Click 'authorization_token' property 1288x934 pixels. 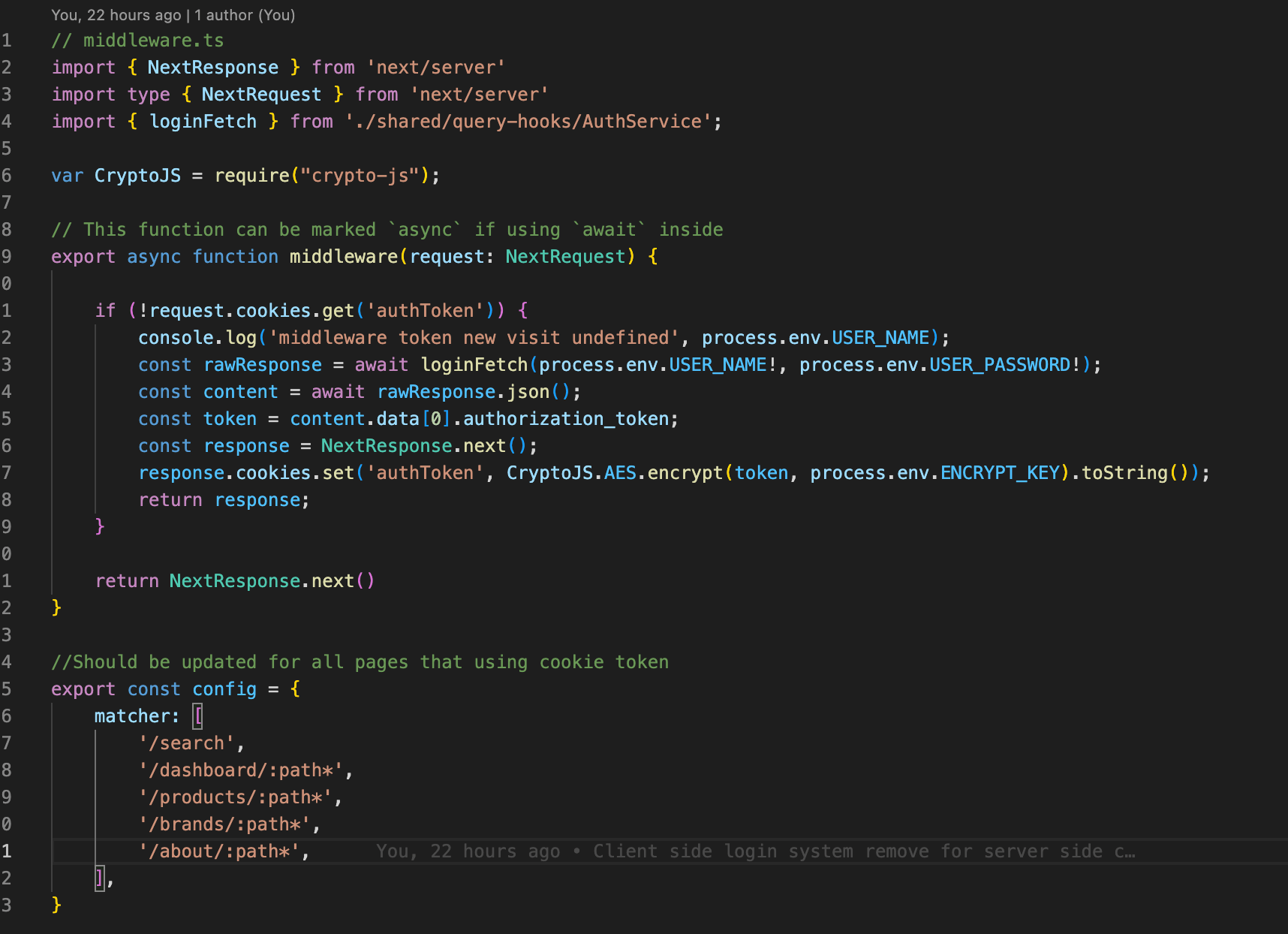(x=566, y=419)
